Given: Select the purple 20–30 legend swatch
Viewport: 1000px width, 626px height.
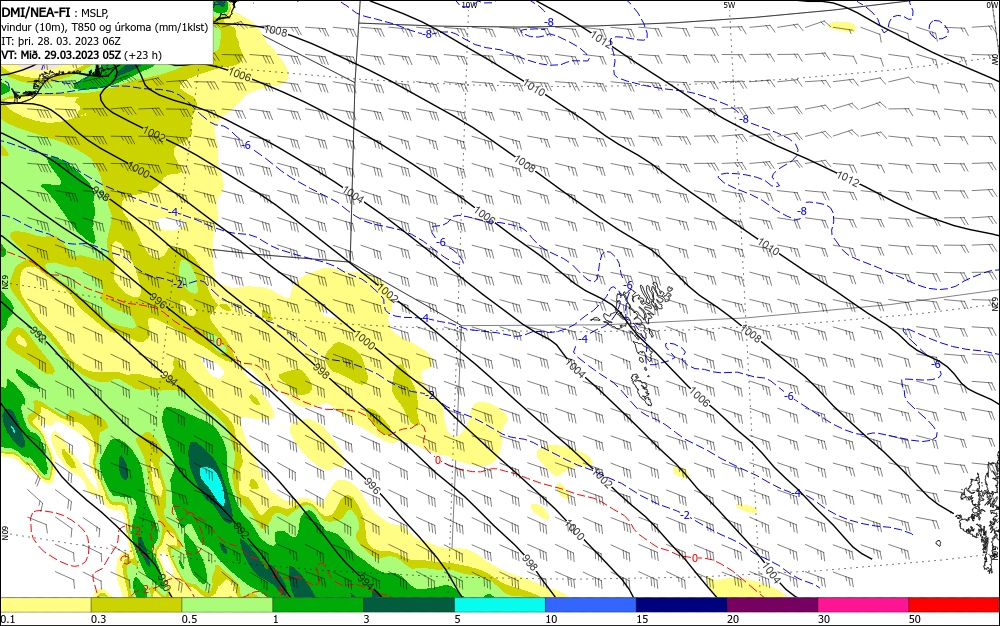Looking at the screenshot, I should 772,605.
